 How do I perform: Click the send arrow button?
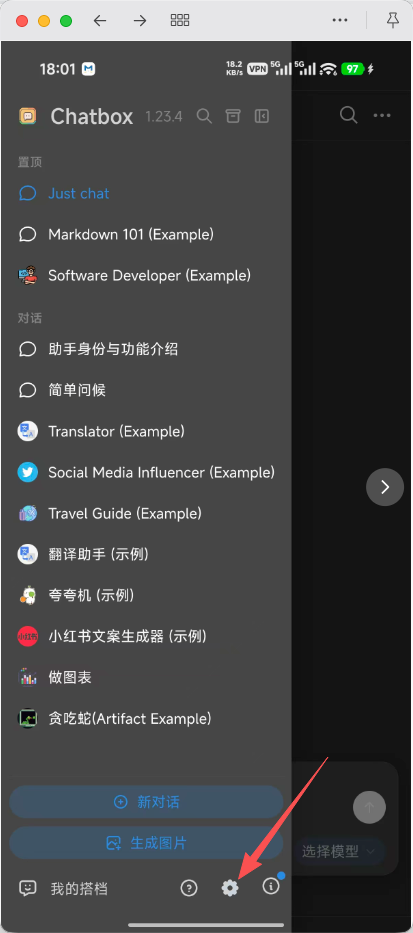coord(369,807)
